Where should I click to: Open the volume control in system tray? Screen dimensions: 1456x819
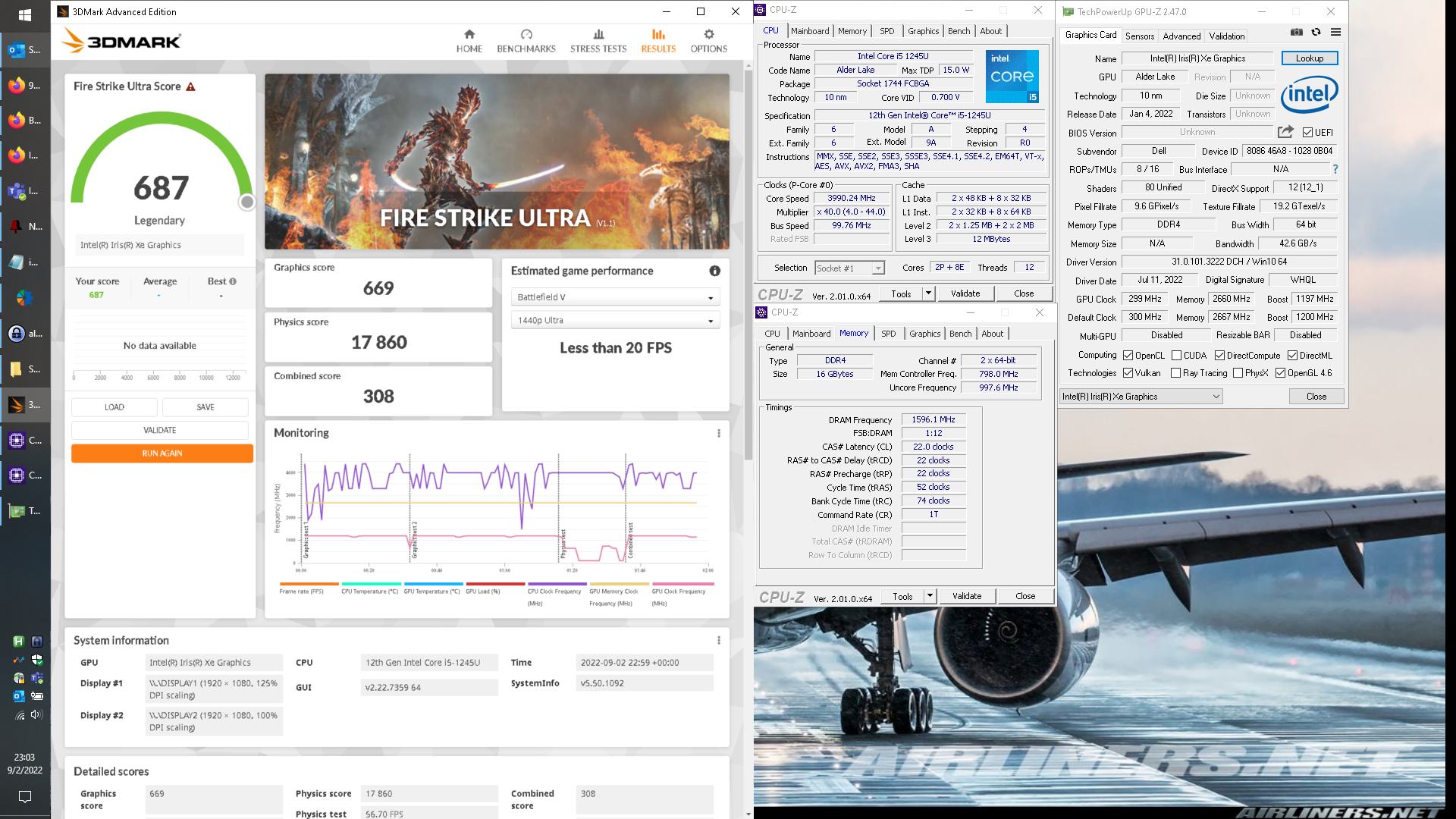click(36, 714)
